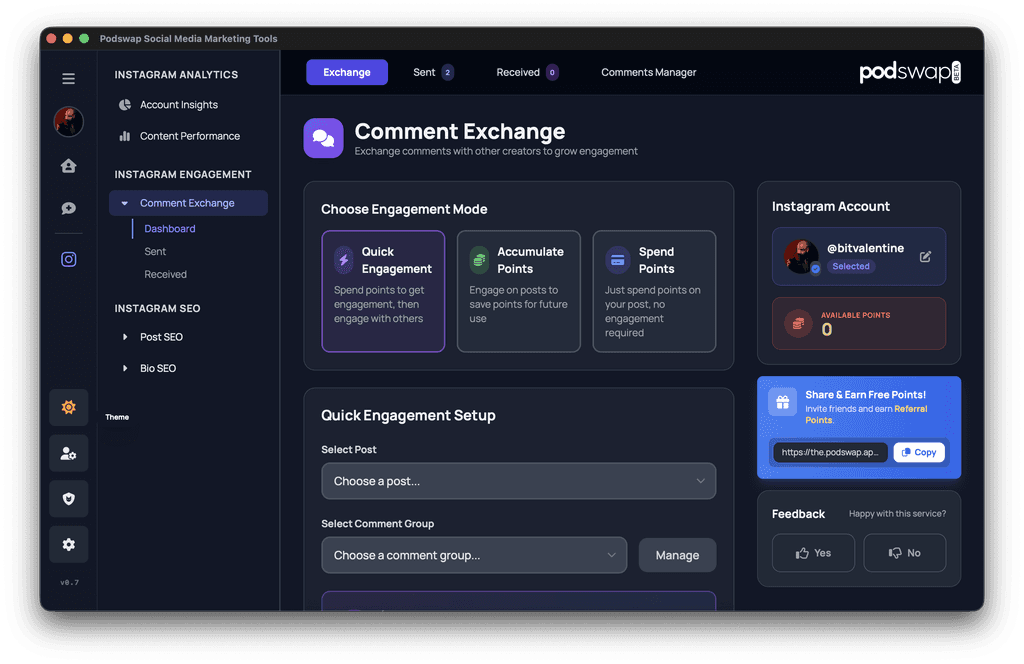Edit the @bitvalentine account with pencil icon
Screen dimensions: 1024x664
pyautogui.click(x=925, y=257)
